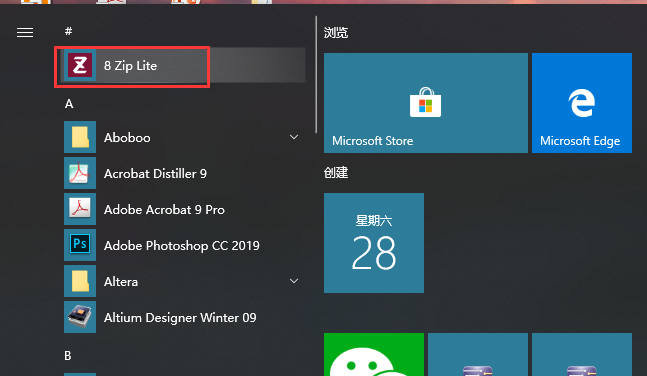Open the calendar tile showing 28
The height and width of the screenshot is (376, 647).
click(374, 243)
